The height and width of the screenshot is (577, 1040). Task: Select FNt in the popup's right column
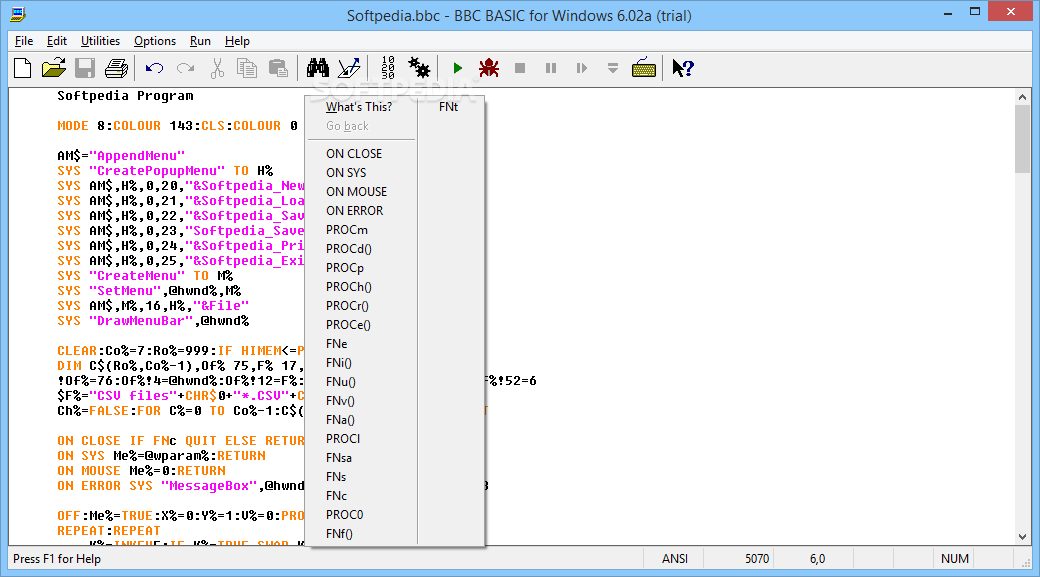448,107
